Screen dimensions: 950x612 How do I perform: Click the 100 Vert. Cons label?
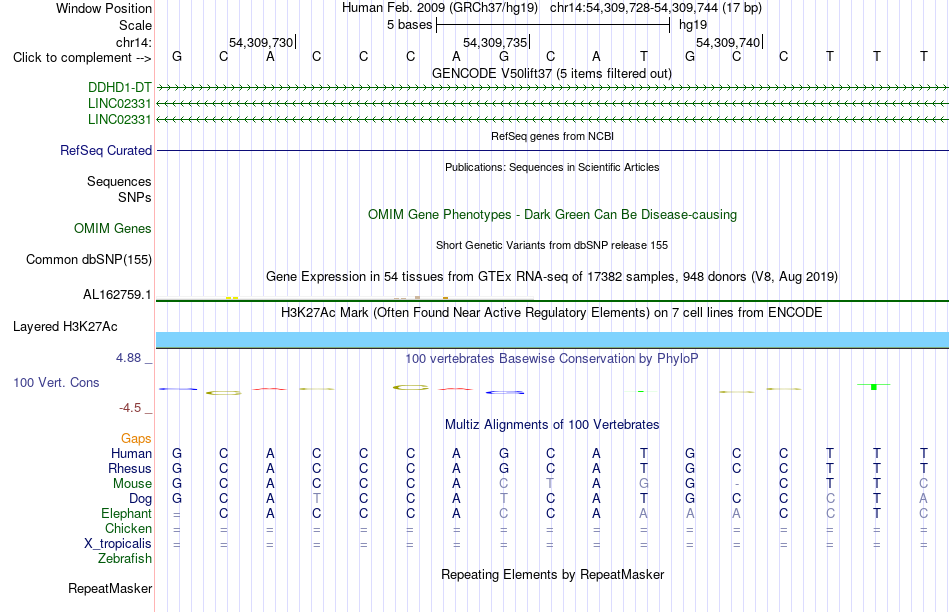(56, 382)
